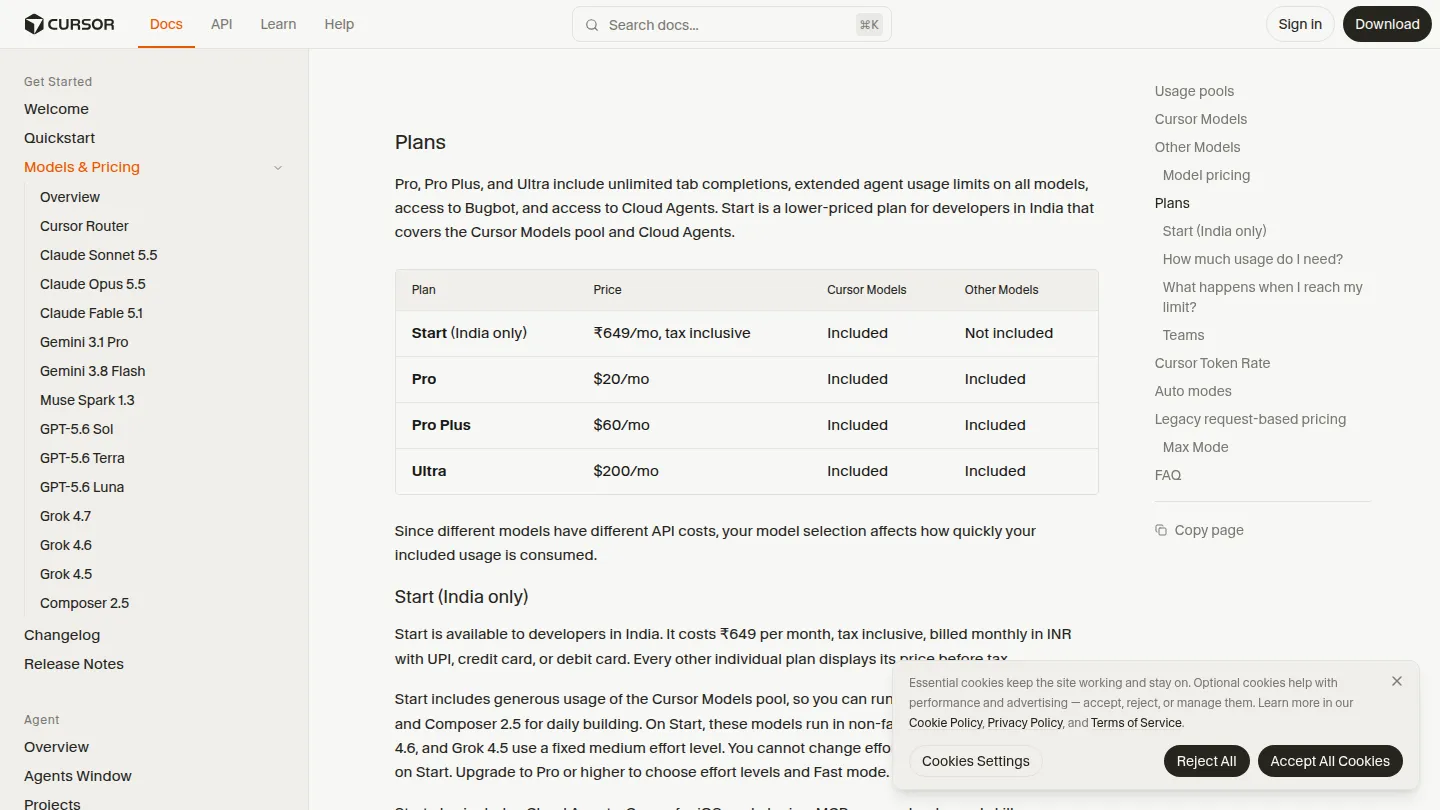Open the Privacy Policy link
Viewport: 1440px width, 810px height.
(x=1025, y=723)
